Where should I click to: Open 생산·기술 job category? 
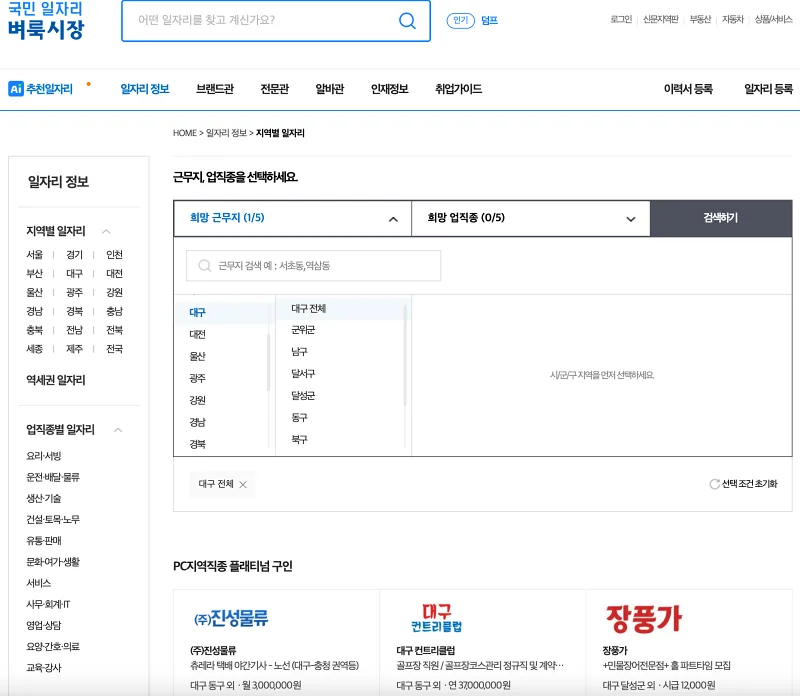pyautogui.click(x=44, y=498)
